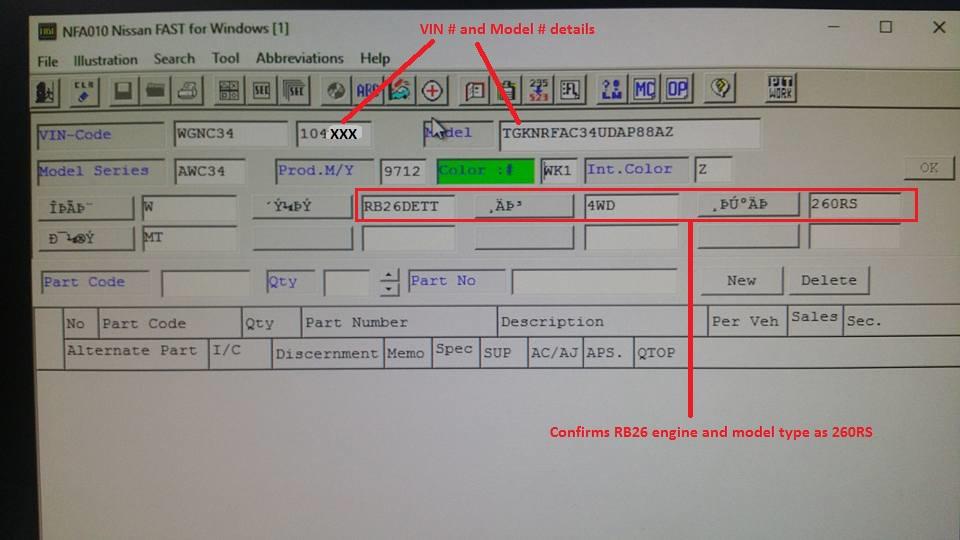The height and width of the screenshot is (540, 960).
Task: Click the person question mark icon
Action: click(612, 89)
